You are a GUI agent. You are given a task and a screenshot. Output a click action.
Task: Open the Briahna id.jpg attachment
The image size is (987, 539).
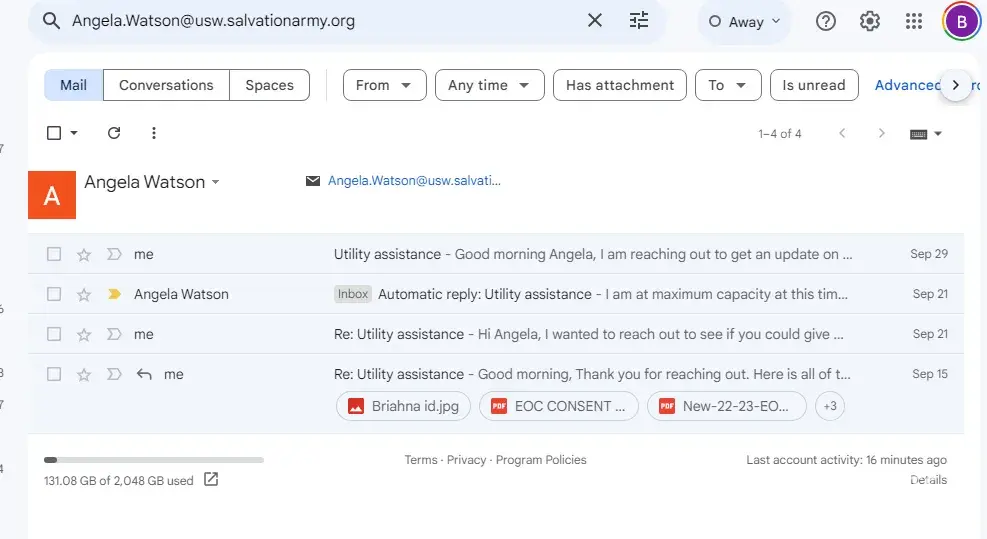[x=402, y=406]
